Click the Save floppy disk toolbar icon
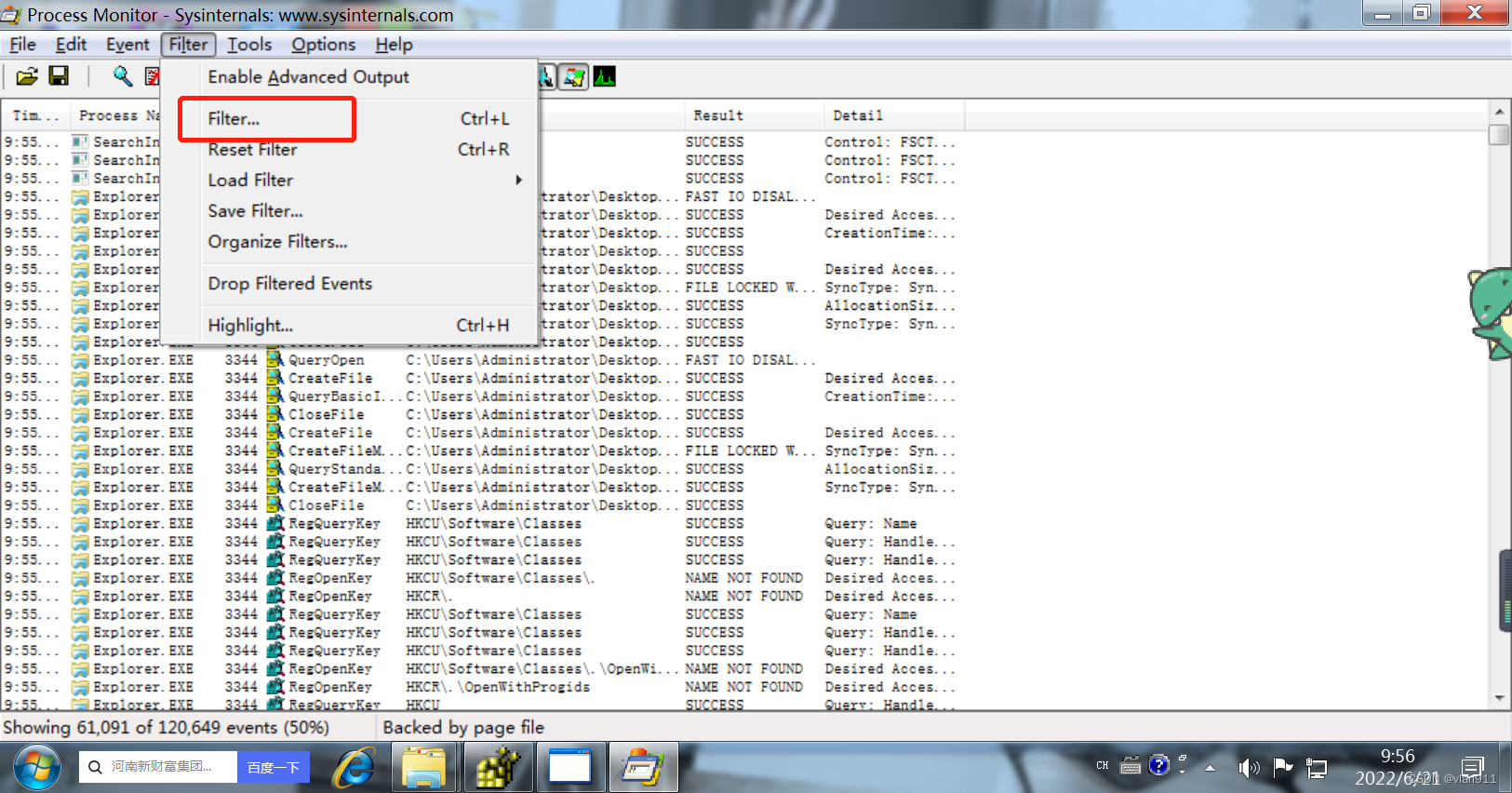This screenshot has height=793, width=1512. click(59, 76)
